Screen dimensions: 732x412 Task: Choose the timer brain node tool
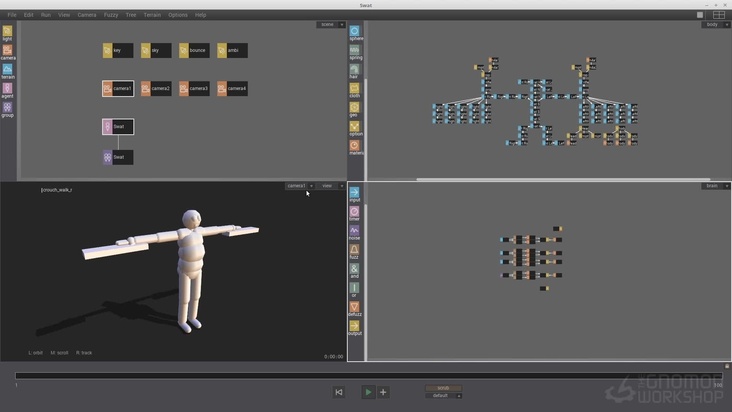pyautogui.click(x=354, y=214)
